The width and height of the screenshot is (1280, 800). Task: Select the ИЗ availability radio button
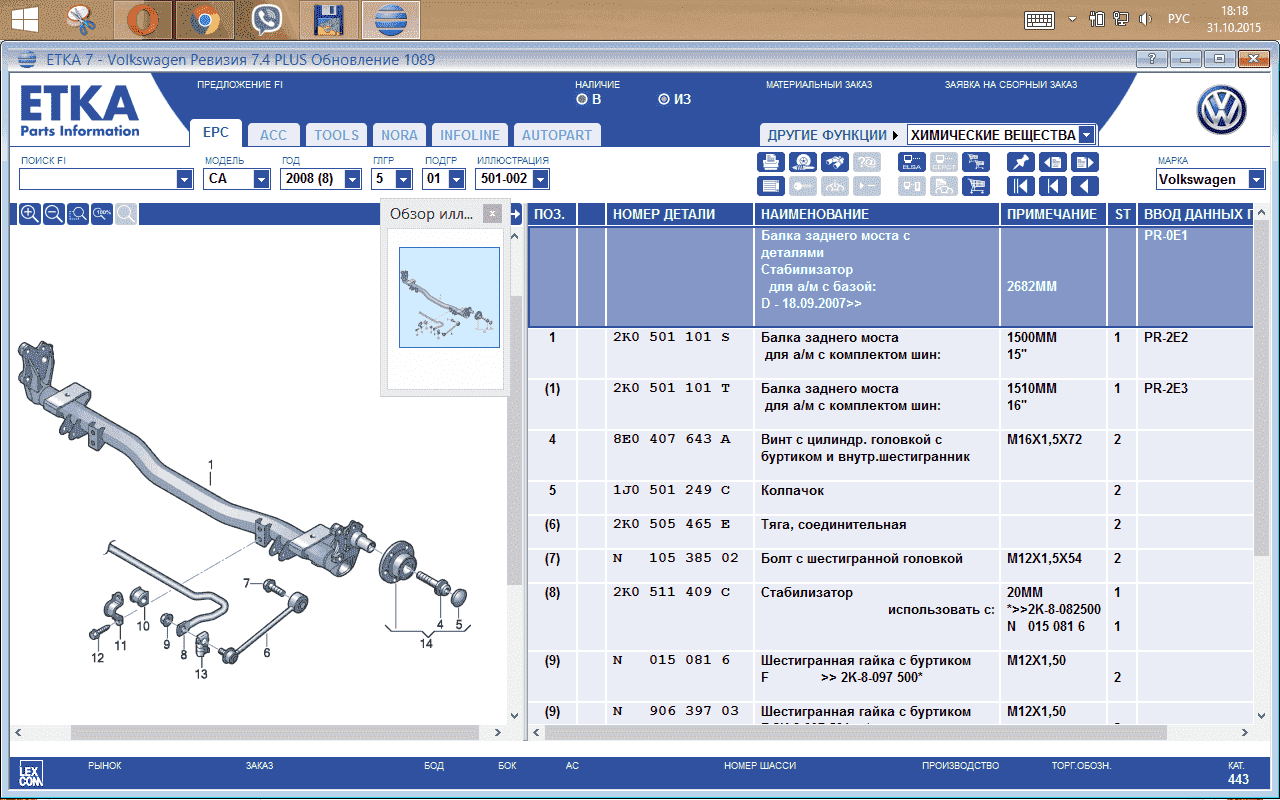point(664,99)
